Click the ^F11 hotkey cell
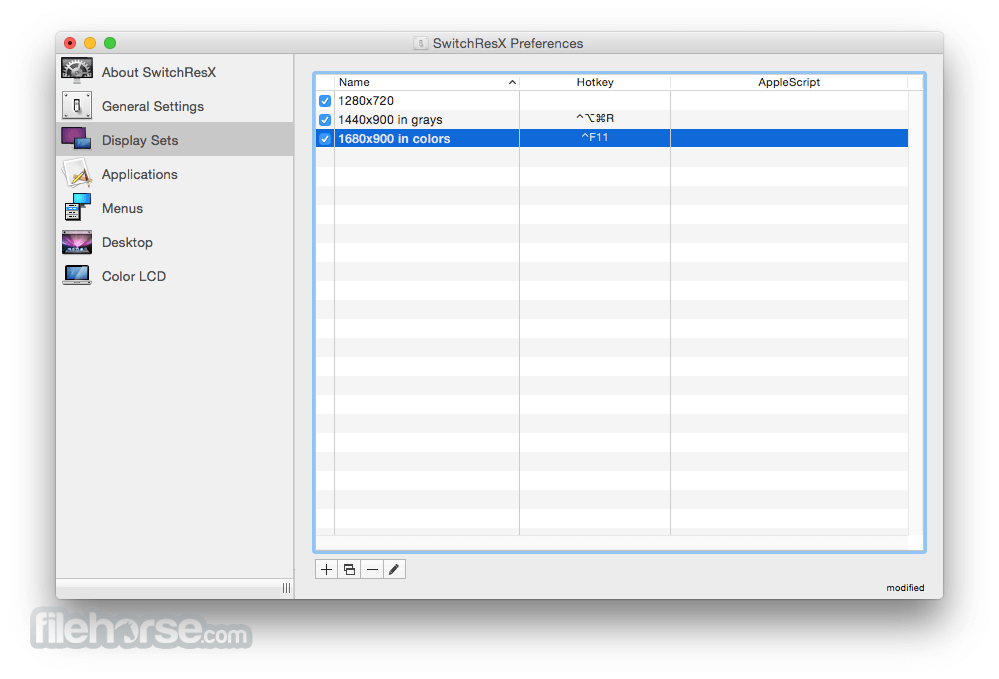This screenshot has height=679, width=999. (x=595, y=138)
